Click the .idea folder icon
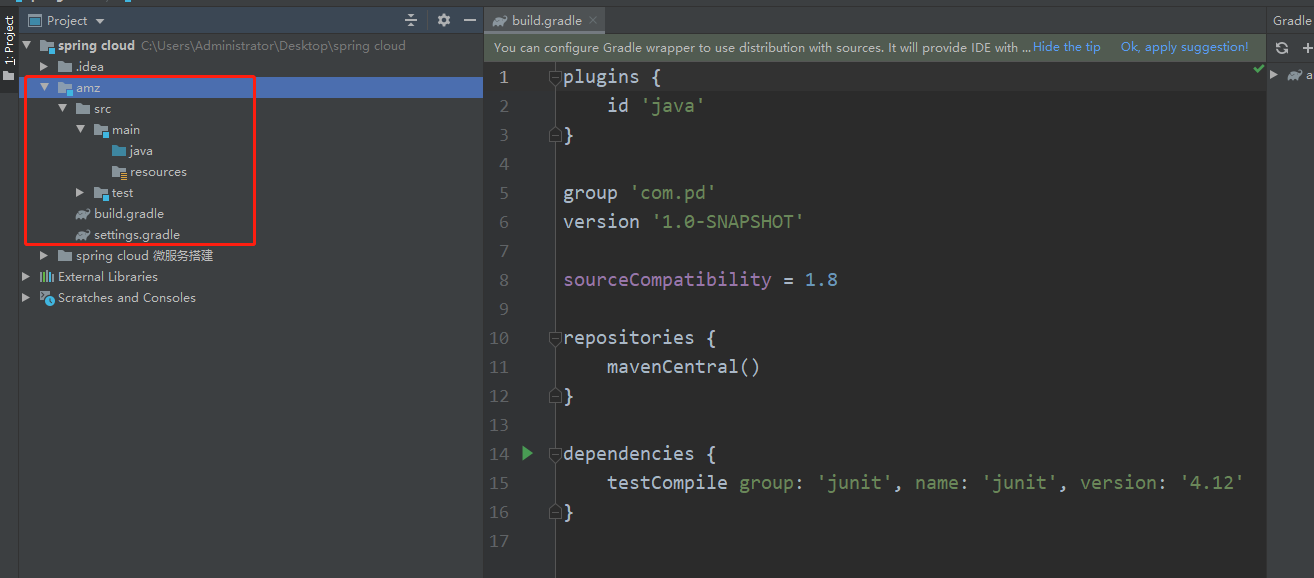Screen dimensions: 1314x578 point(65,67)
